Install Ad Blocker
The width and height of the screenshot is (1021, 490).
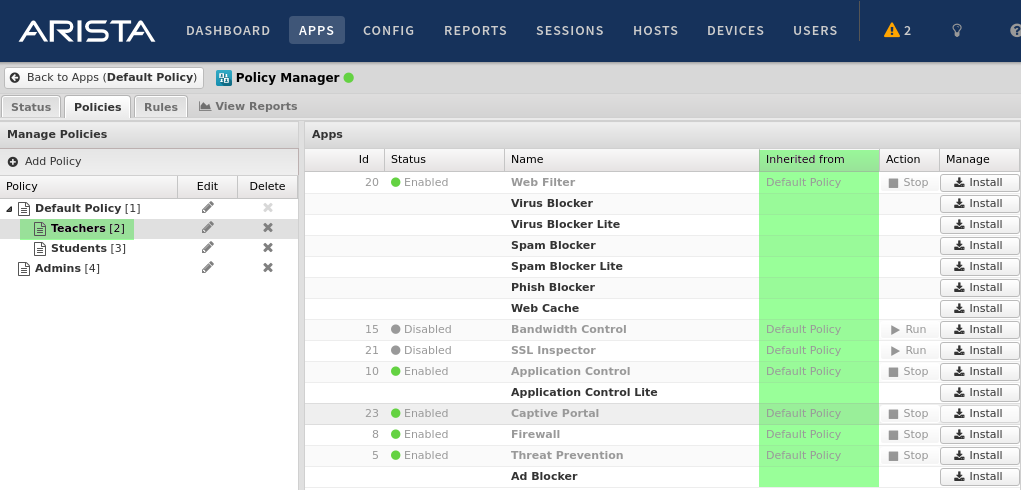pos(979,476)
